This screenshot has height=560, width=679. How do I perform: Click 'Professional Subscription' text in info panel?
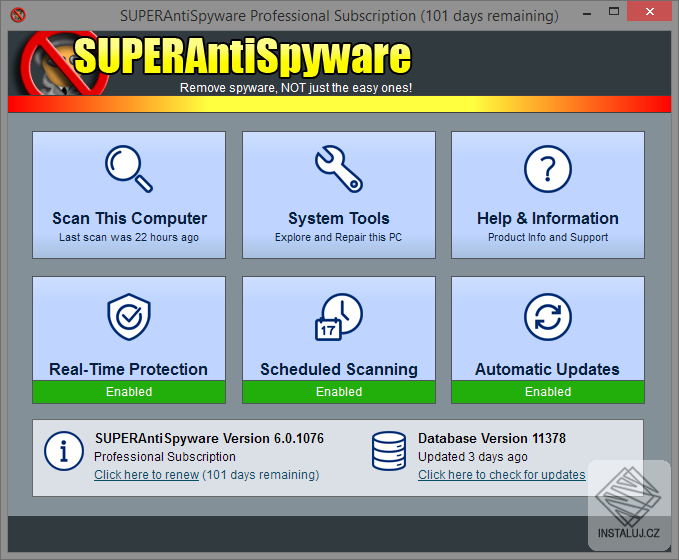[165, 456]
